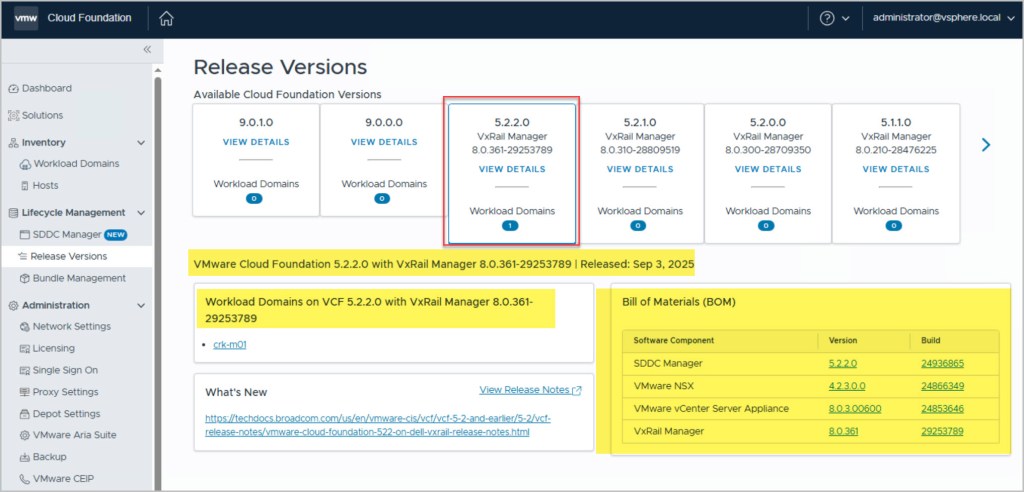
Task: Open Workload Domains menu item
Action: [76, 164]
